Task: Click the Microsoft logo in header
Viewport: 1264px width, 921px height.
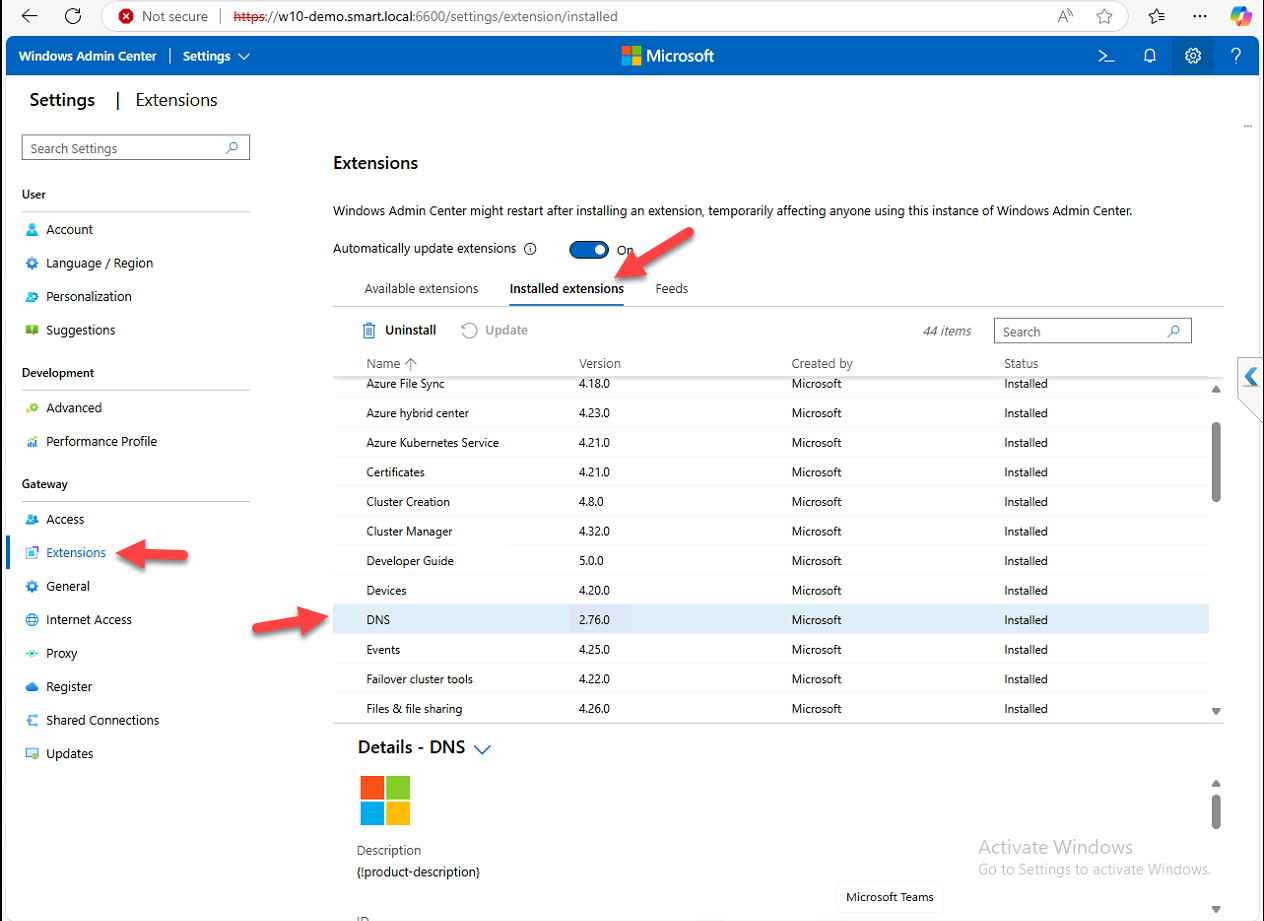Action: pos(668,56)
